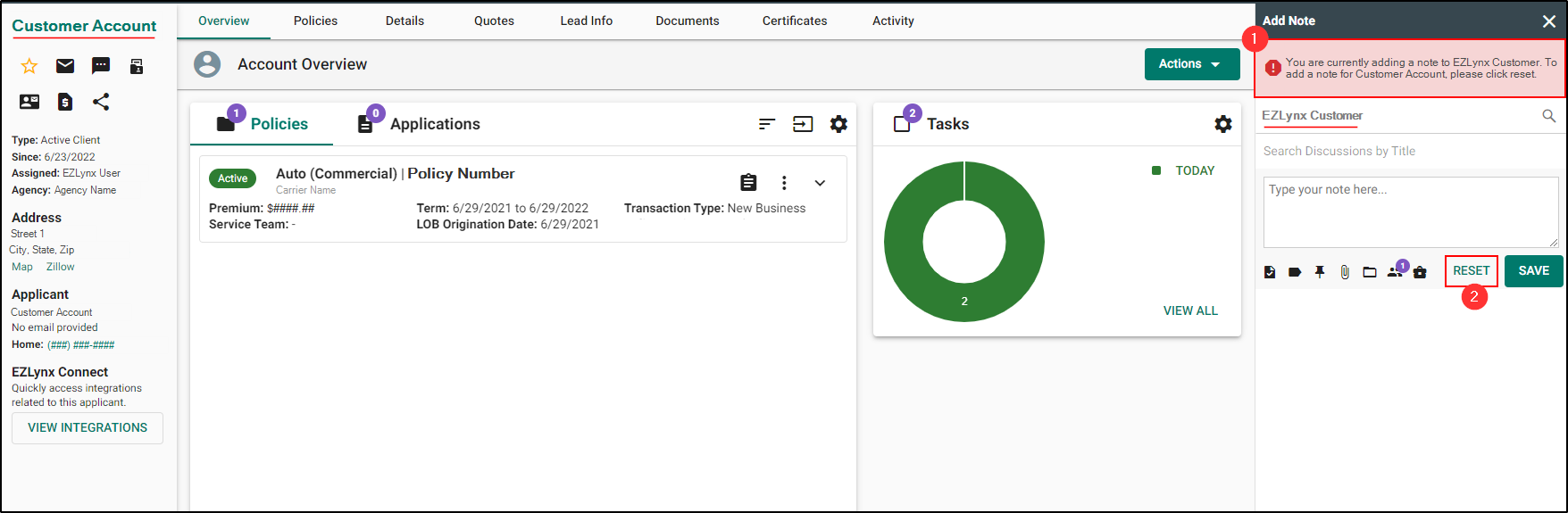Click the Search Discussions by Title field
Viewport: 1568px width, 513px height.
point(1411,151)
